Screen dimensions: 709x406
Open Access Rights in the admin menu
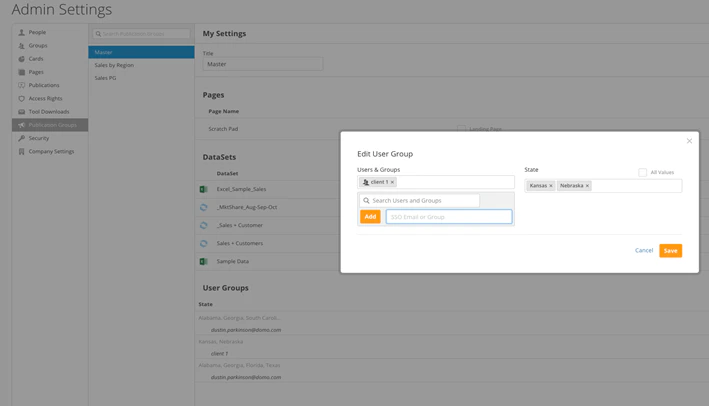click(x=46, y=99)
